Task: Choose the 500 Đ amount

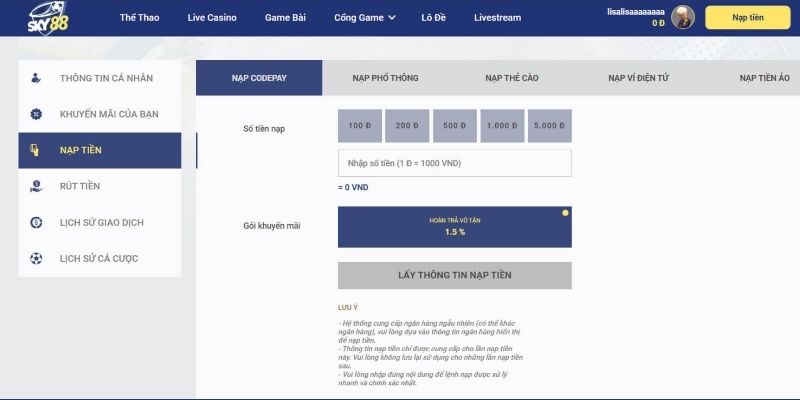Action: coord(455,126)
